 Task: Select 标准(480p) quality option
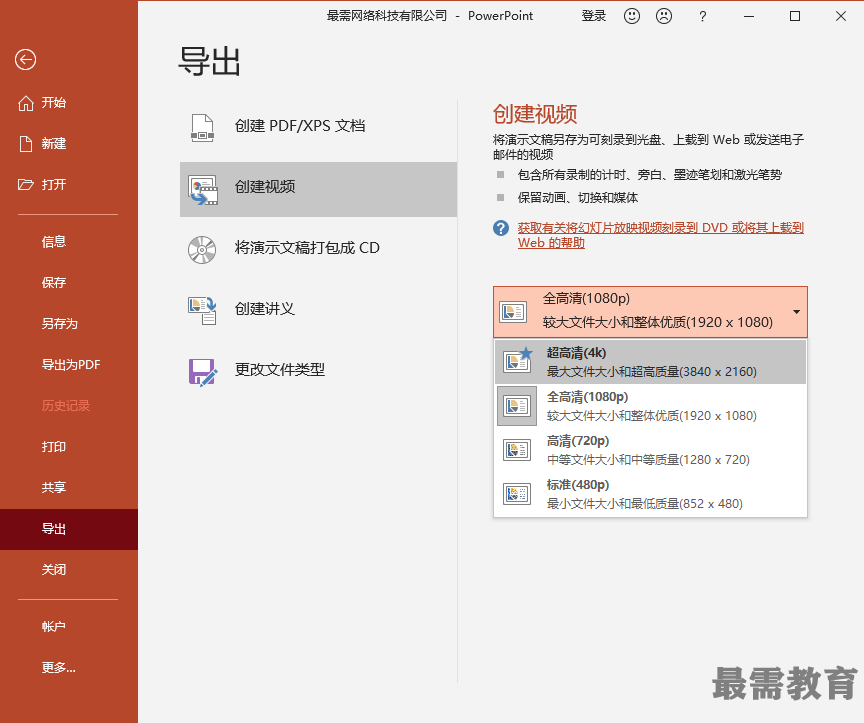[650, 494]
